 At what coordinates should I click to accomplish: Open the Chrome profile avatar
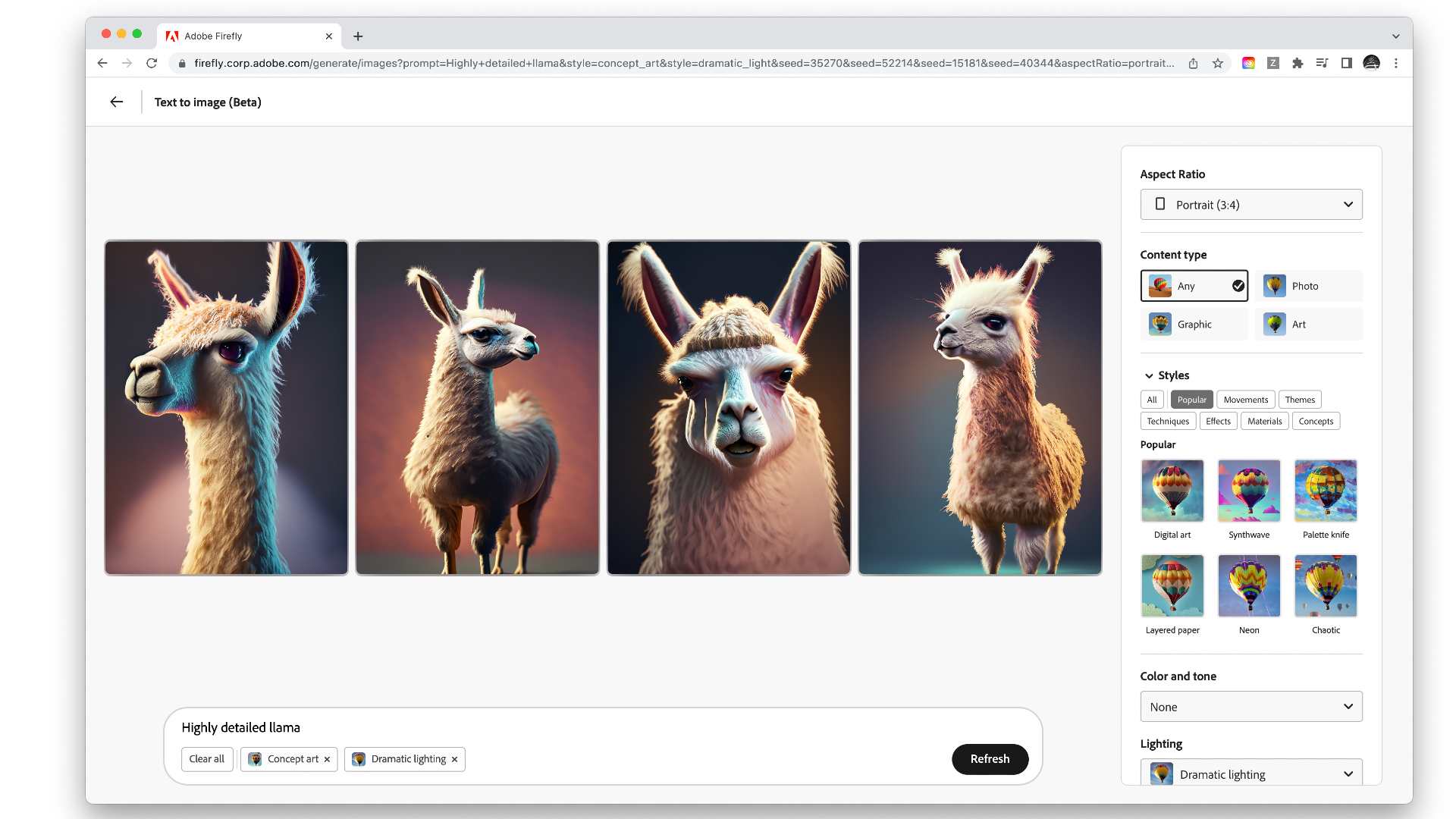click(x=1371, y=63)
